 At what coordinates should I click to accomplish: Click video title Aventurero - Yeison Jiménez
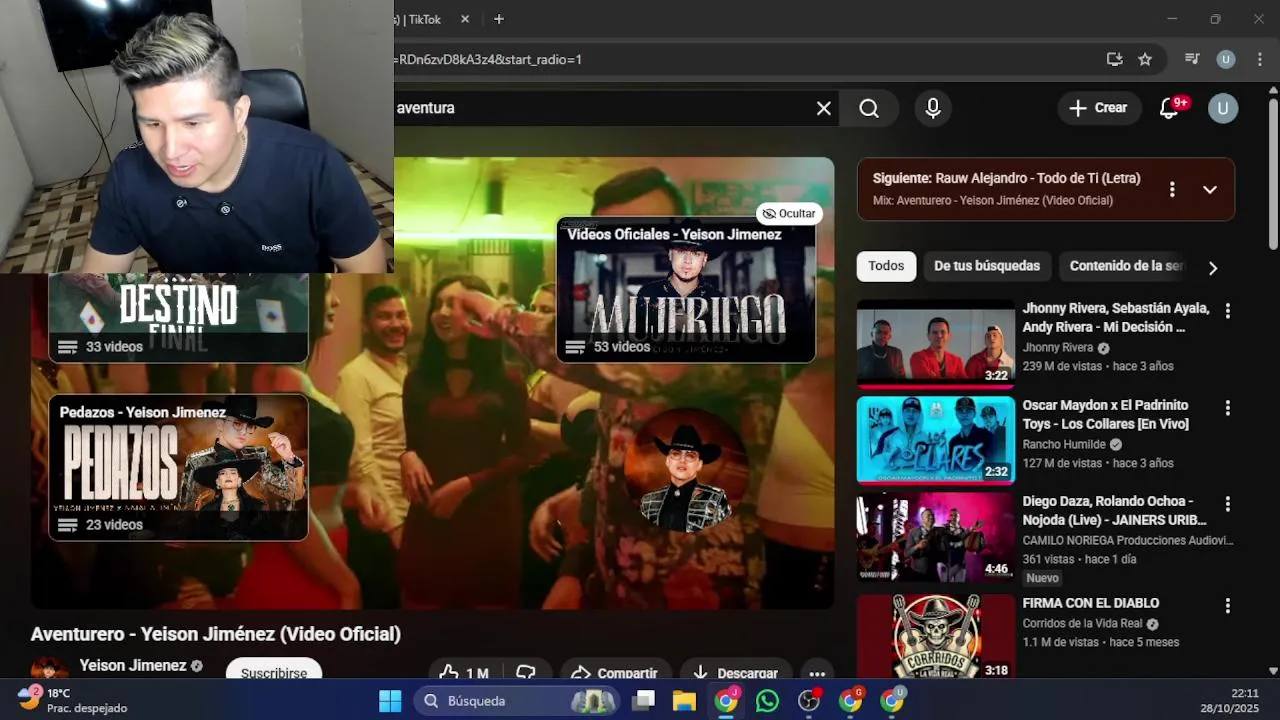216,634
